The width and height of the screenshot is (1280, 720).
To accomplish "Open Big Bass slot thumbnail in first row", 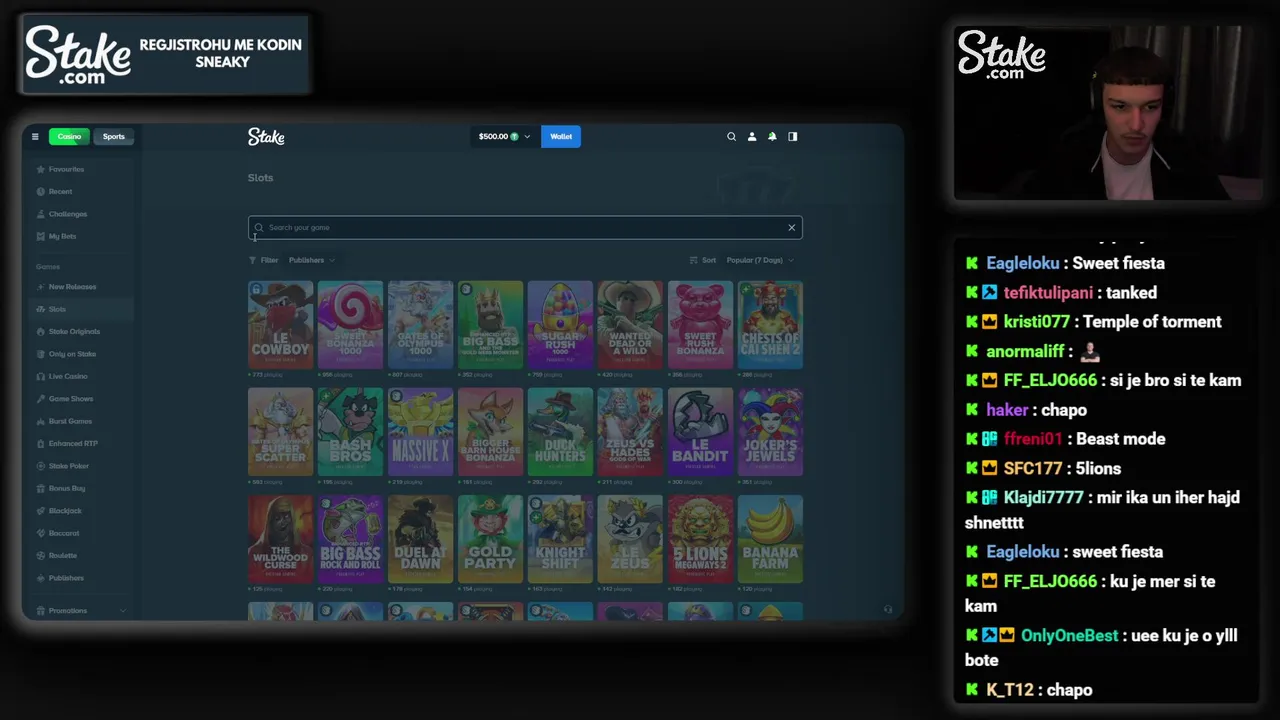I will [x=490, y=325].
